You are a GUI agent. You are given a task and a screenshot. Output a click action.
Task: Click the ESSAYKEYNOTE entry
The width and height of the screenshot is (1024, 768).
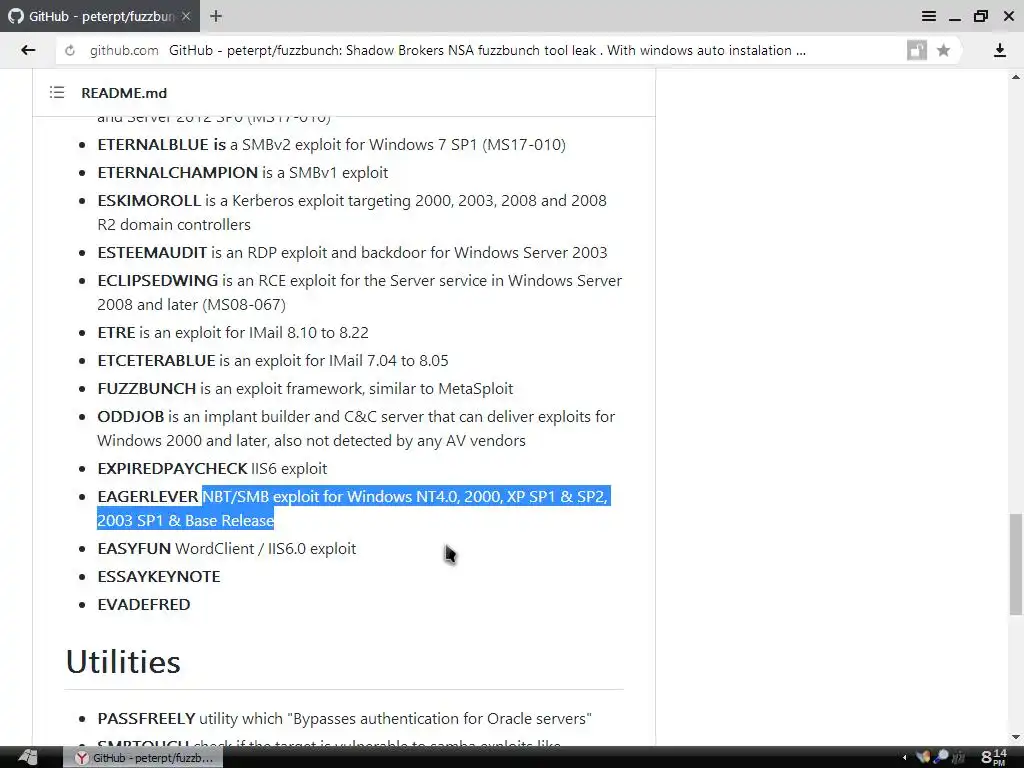159,577
